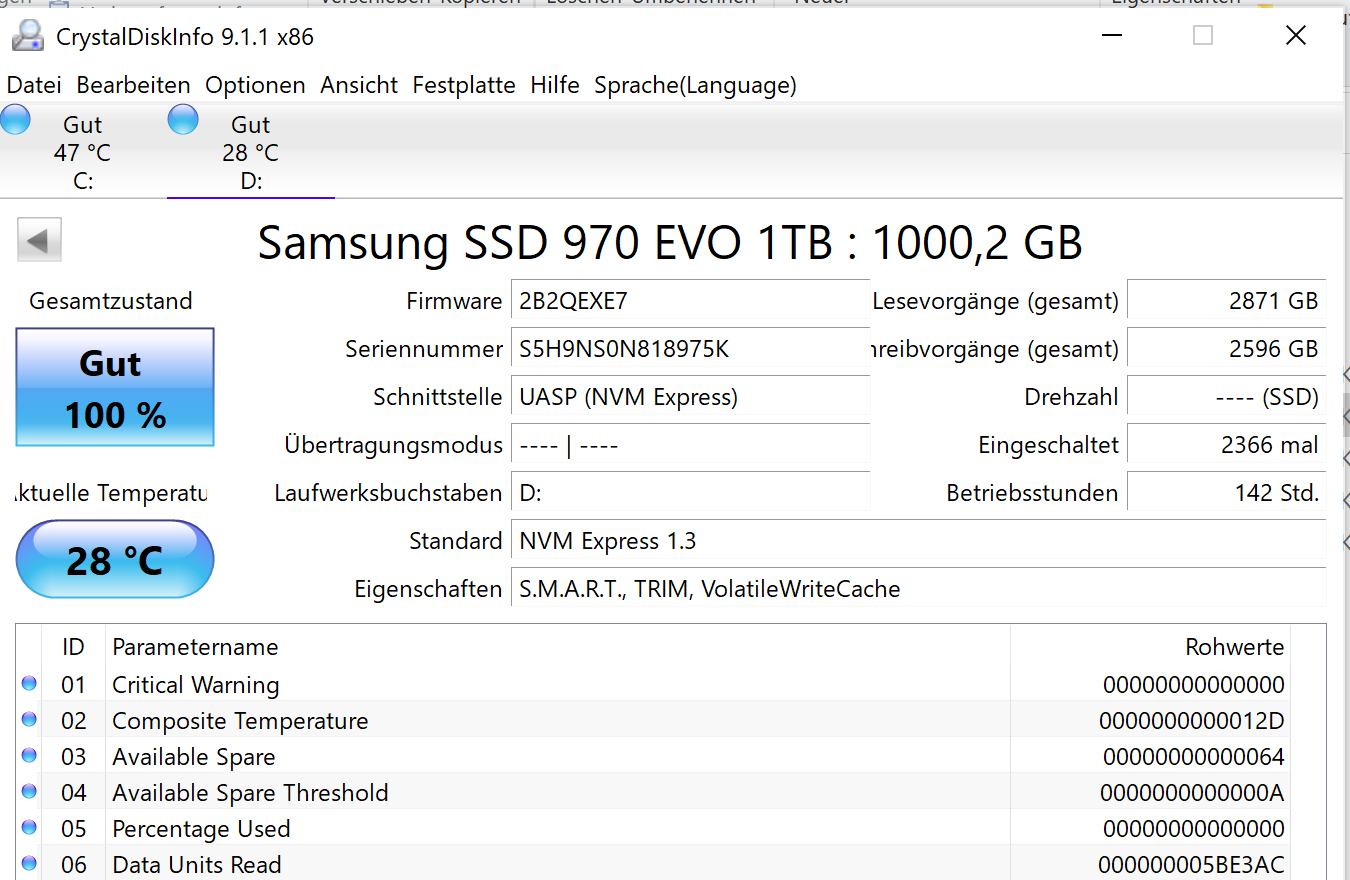The image size is (1350, 880).
Task: Click the status indicator beside Percentage Used
Action: click(29, 828)
